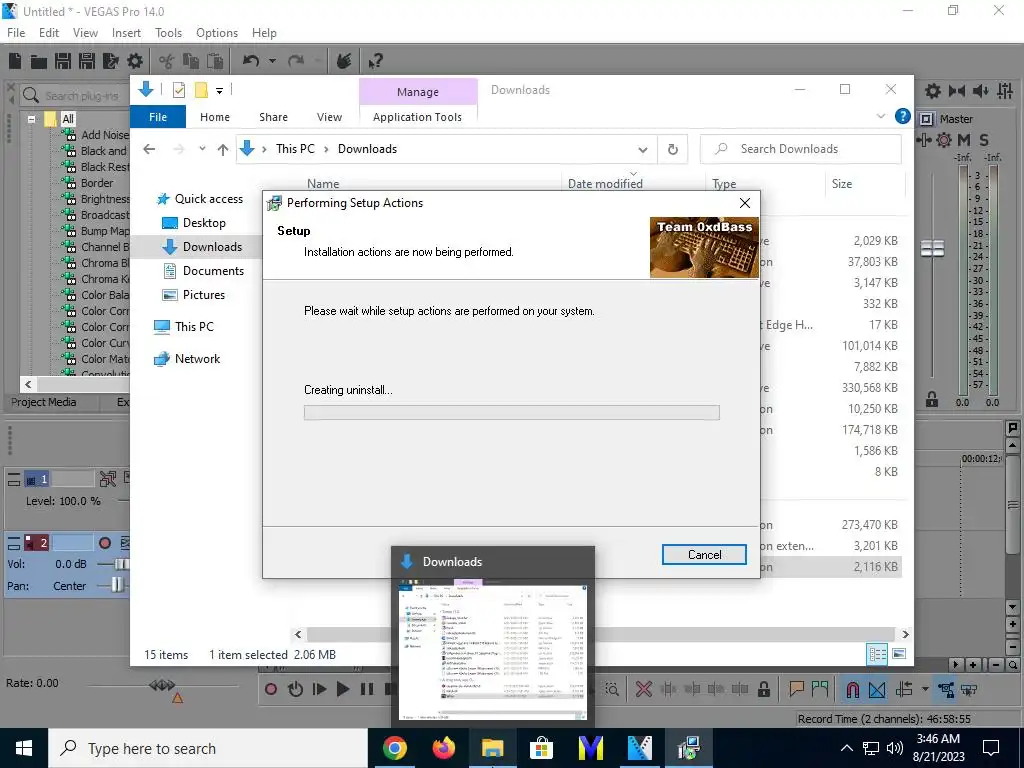Open the Explorer recent locations dropdown
The width and height of the screenshot is (1024, 768).
[202, 149]
